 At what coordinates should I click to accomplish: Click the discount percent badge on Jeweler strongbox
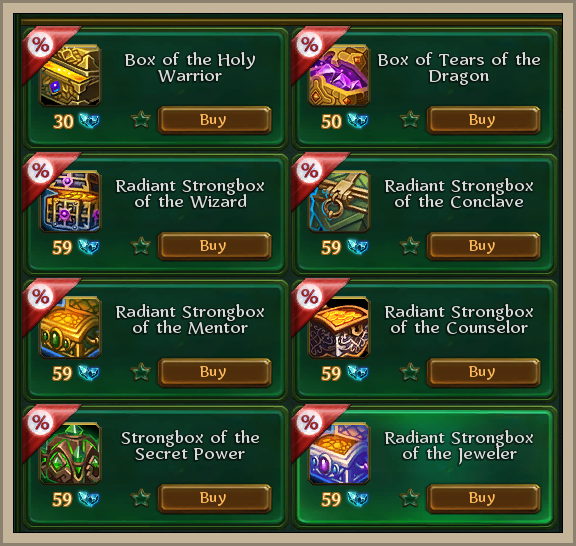click(309, 423)
